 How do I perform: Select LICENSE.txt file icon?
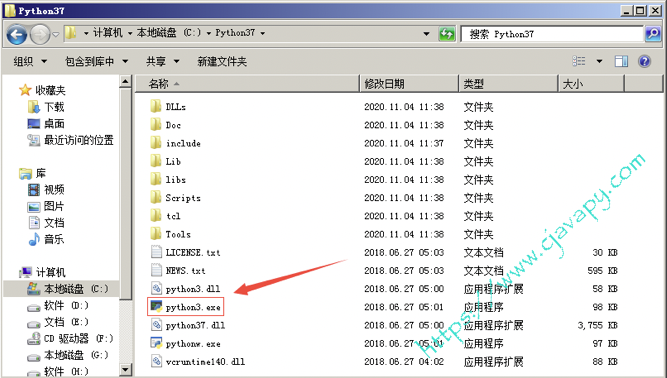click(x=156, y=252)
